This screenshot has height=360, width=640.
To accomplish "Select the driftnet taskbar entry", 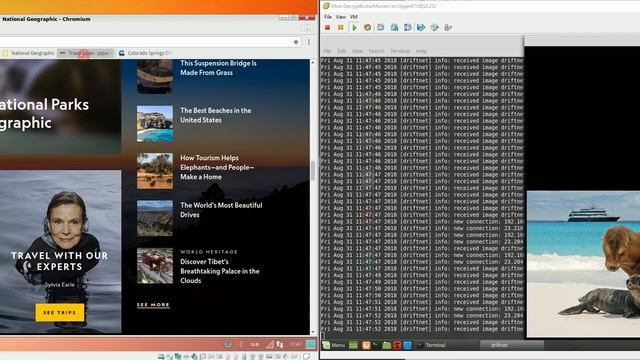I will point(512,345).
